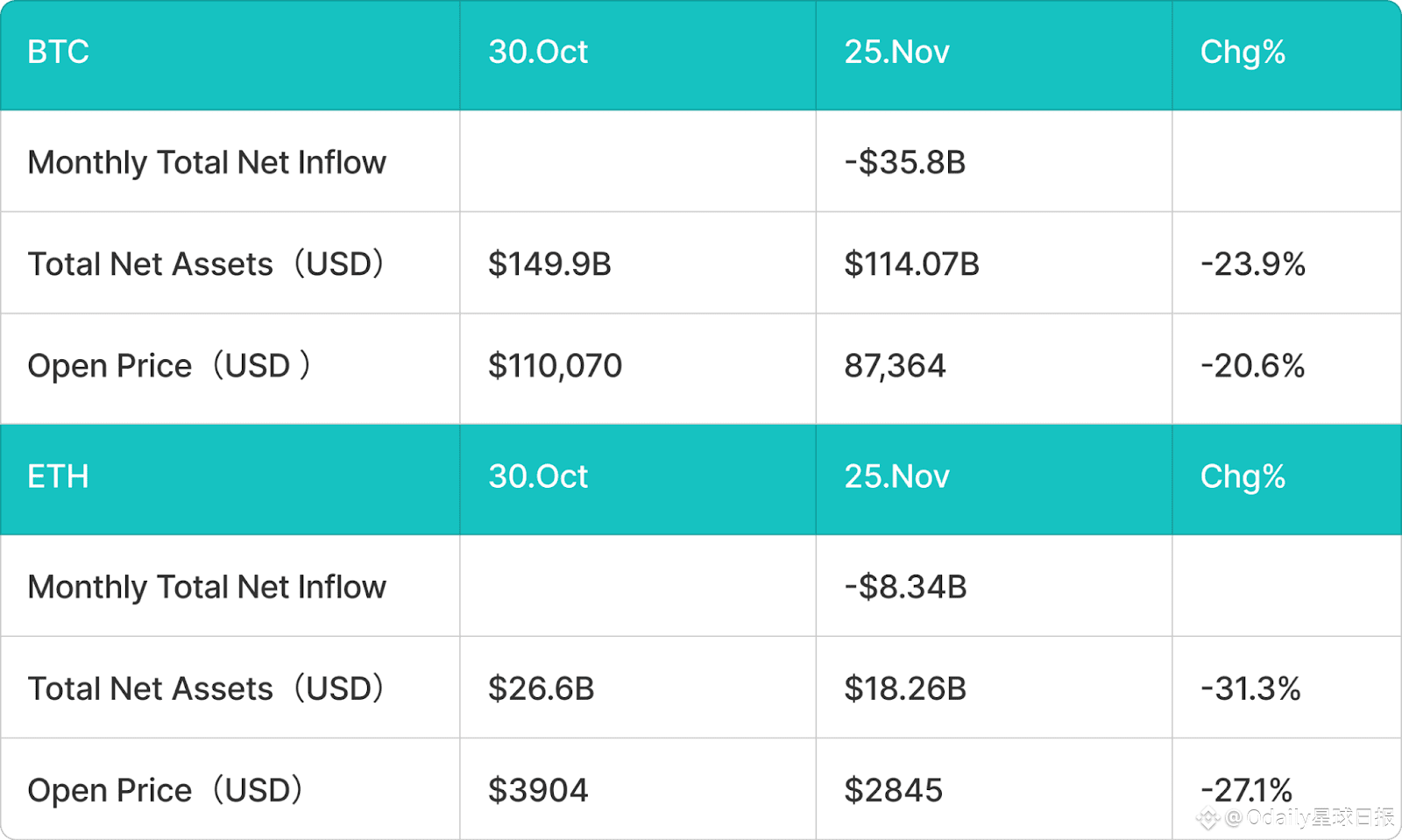Click the Chg% header in BTC row
The image size is (1402, 840).
coord(1243,53)
